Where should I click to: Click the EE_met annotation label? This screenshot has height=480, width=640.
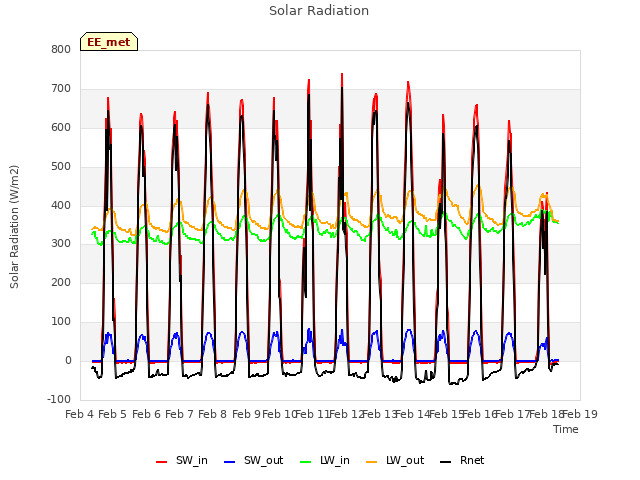click(109, 42)
